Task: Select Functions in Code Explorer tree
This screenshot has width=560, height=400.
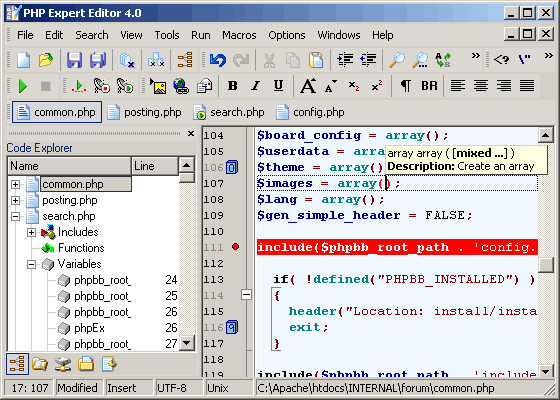Action: (x=81, y=248)
